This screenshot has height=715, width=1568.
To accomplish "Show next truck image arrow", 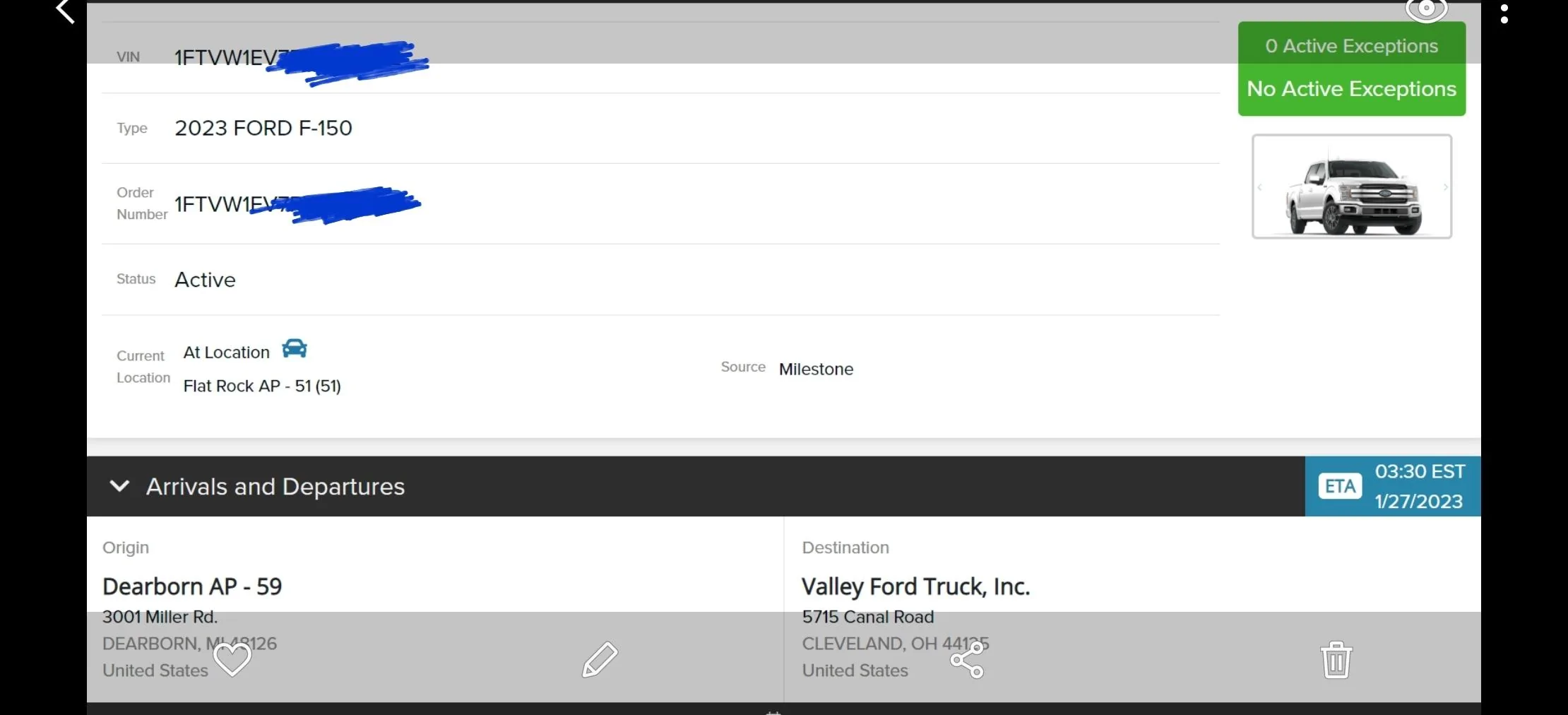I will pos(1446,187).
